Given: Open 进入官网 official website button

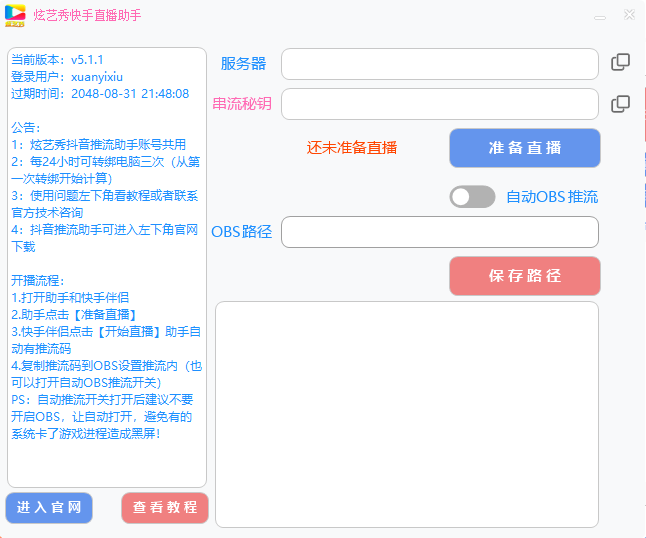Looking at the screenshot, I should tap(49, 508).
